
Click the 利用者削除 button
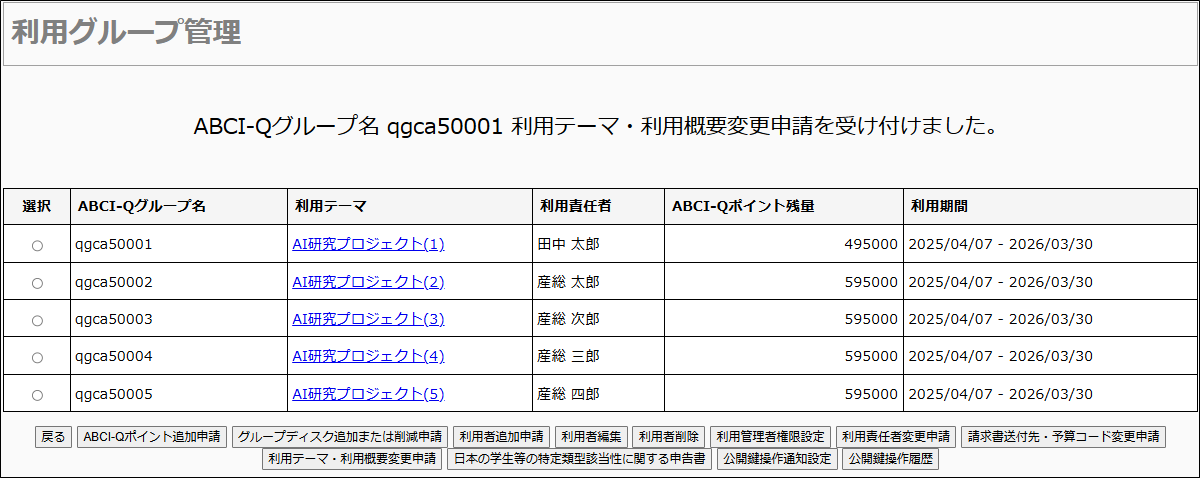[668, 437]
